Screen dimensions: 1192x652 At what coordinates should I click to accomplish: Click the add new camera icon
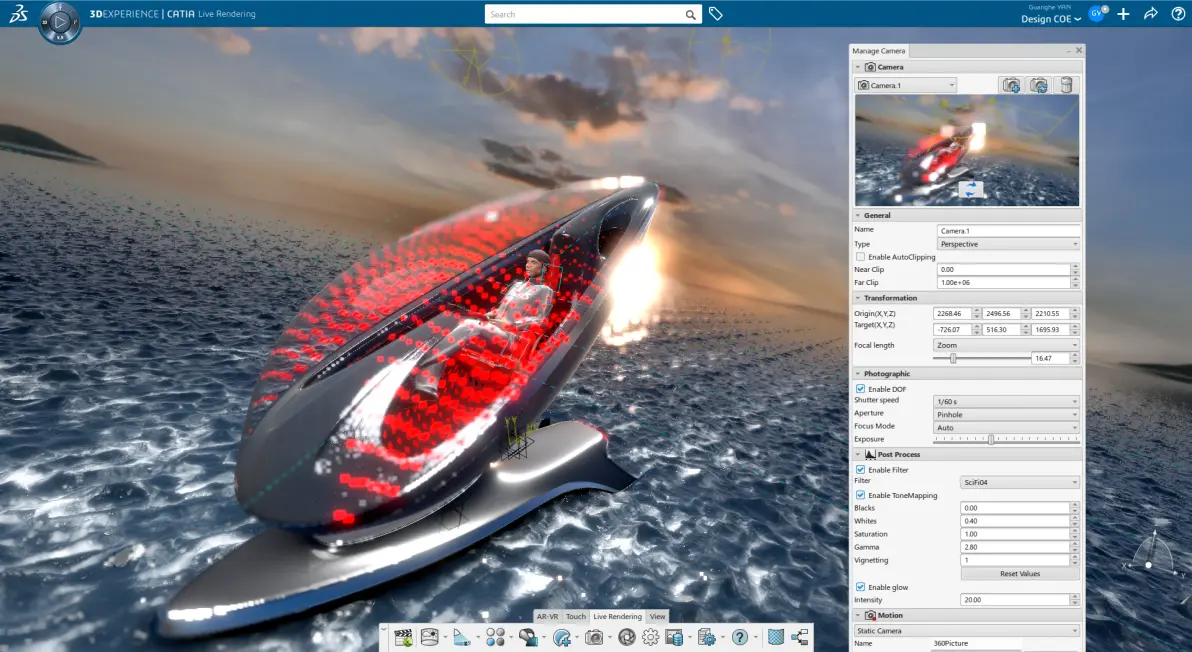pyautogui.click(x=1011, y=85)
